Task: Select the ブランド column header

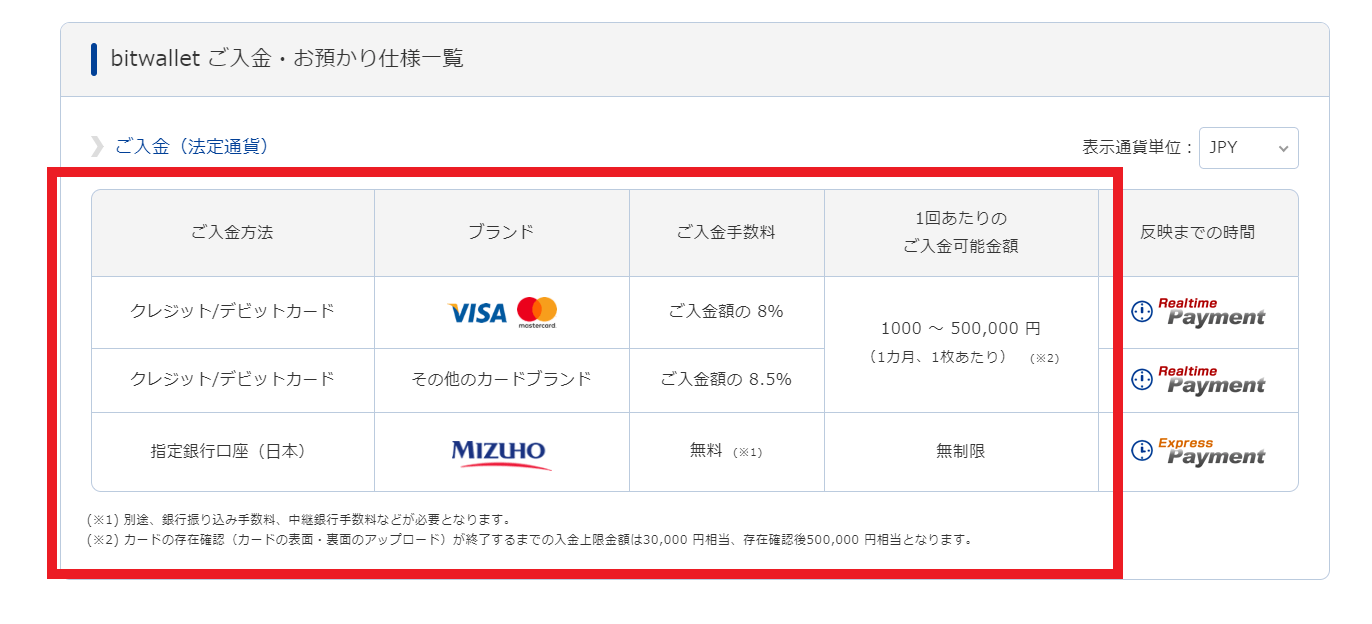Action: click(x=501, y=233)
